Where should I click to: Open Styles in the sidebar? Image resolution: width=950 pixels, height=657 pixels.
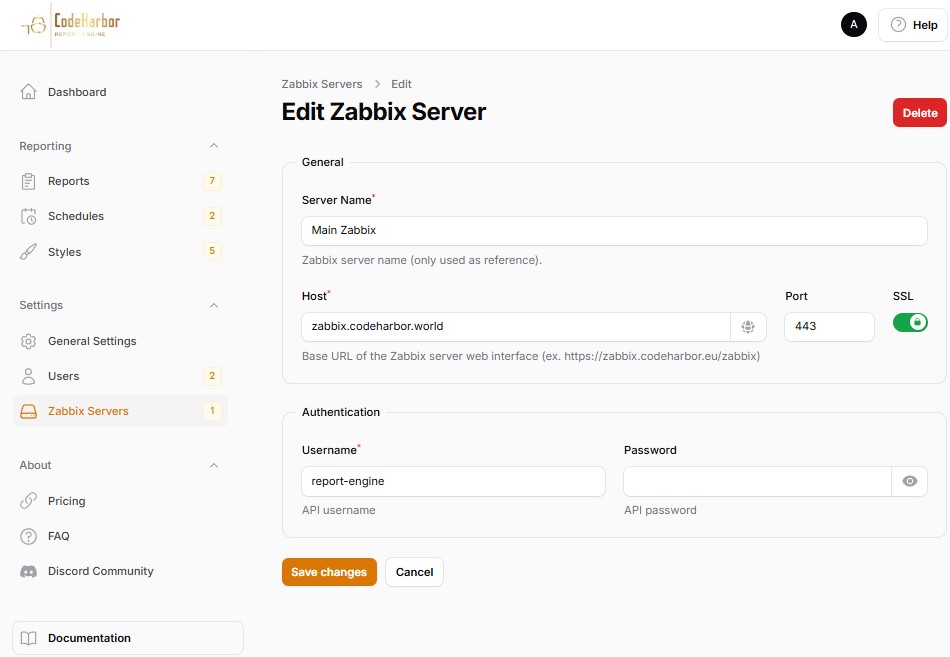[120, 252]
